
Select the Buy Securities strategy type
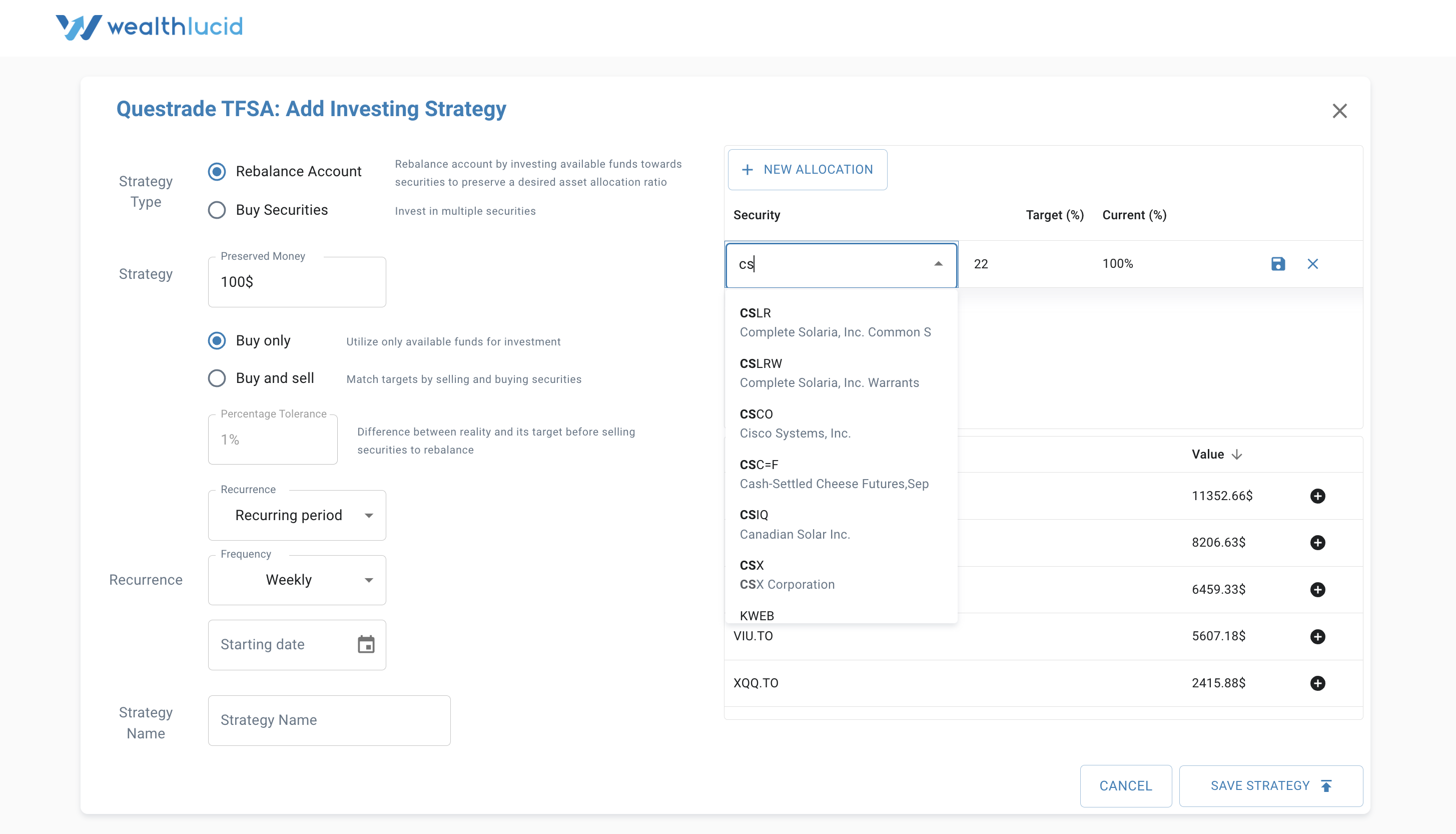(x=217, y=210)
